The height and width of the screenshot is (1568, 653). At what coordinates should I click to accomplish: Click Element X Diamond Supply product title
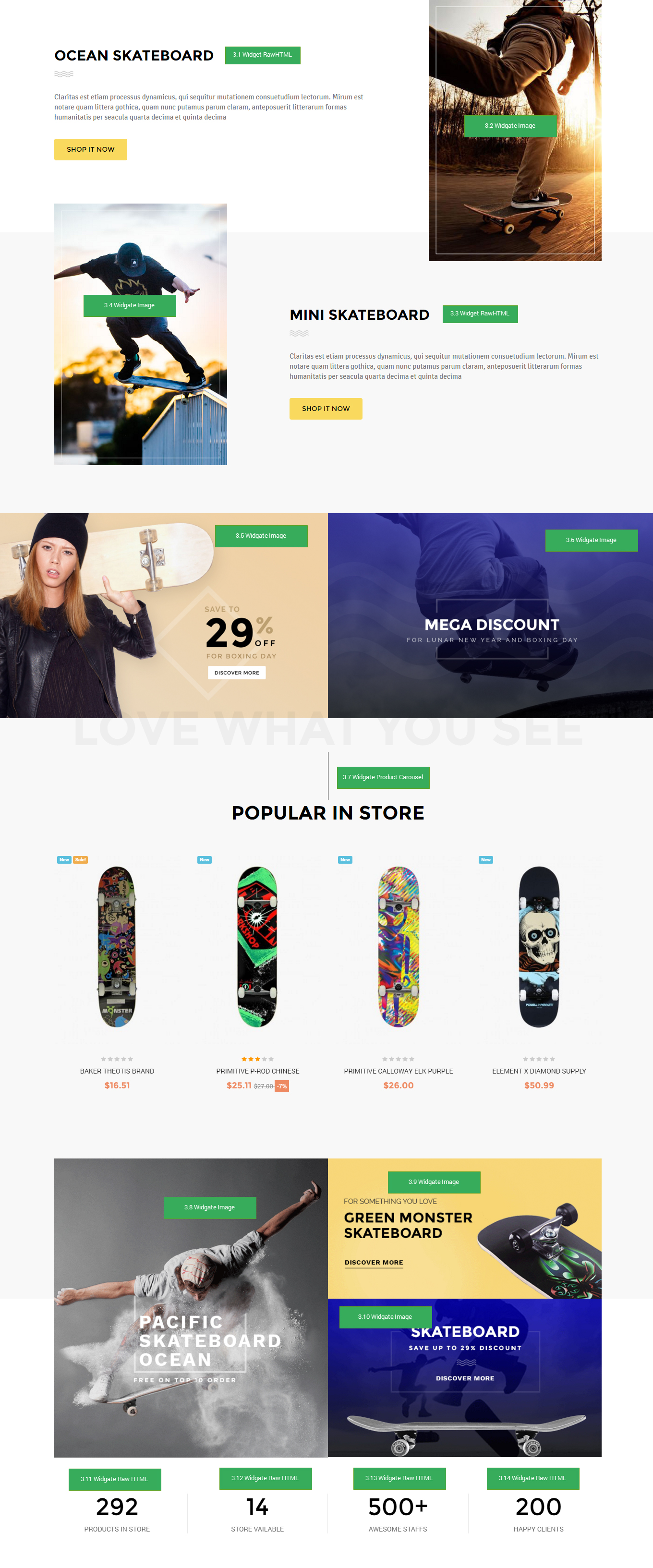tap(539, 1071)
